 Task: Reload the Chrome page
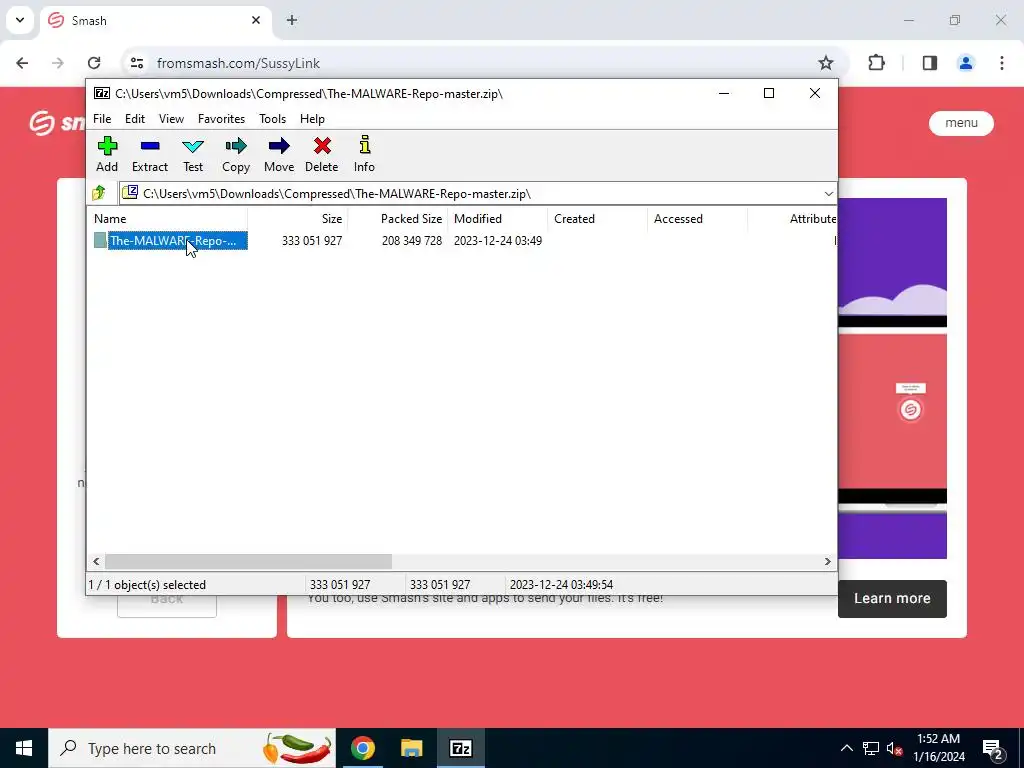(94, 63)
